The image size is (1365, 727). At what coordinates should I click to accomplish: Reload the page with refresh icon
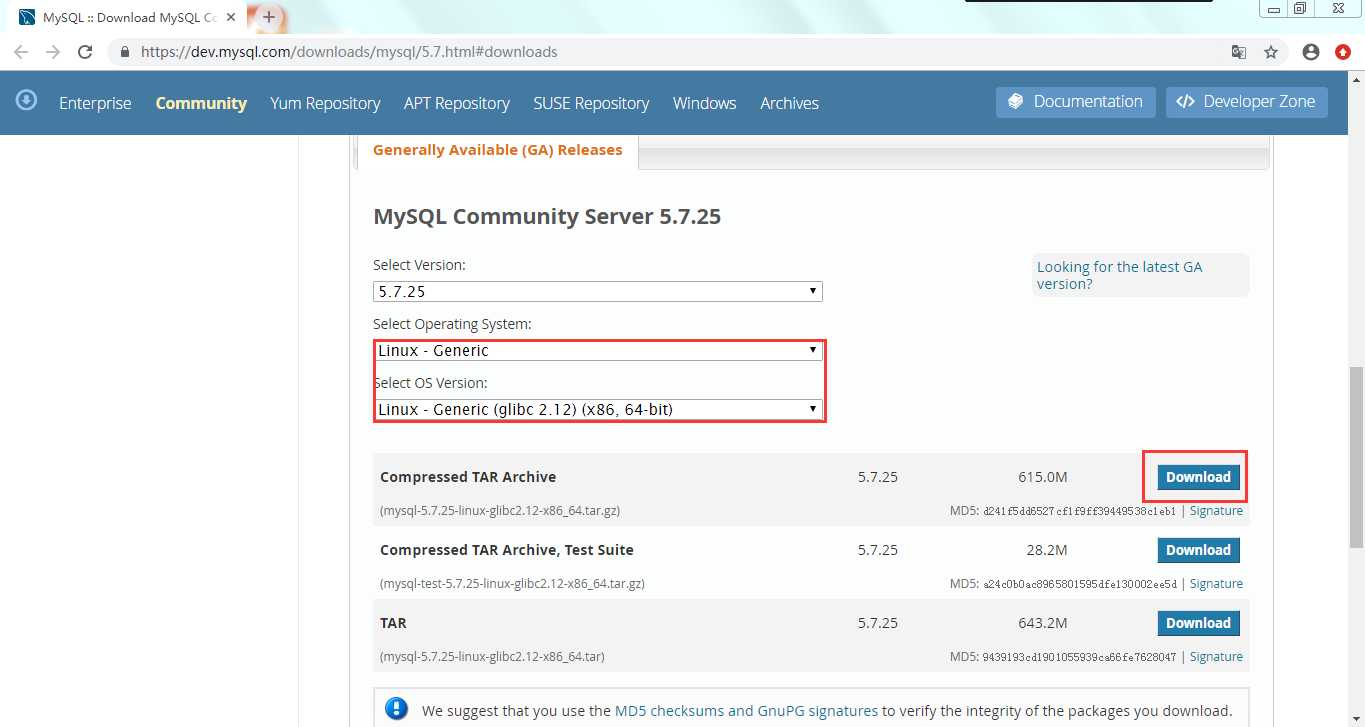tap(86, 52)
